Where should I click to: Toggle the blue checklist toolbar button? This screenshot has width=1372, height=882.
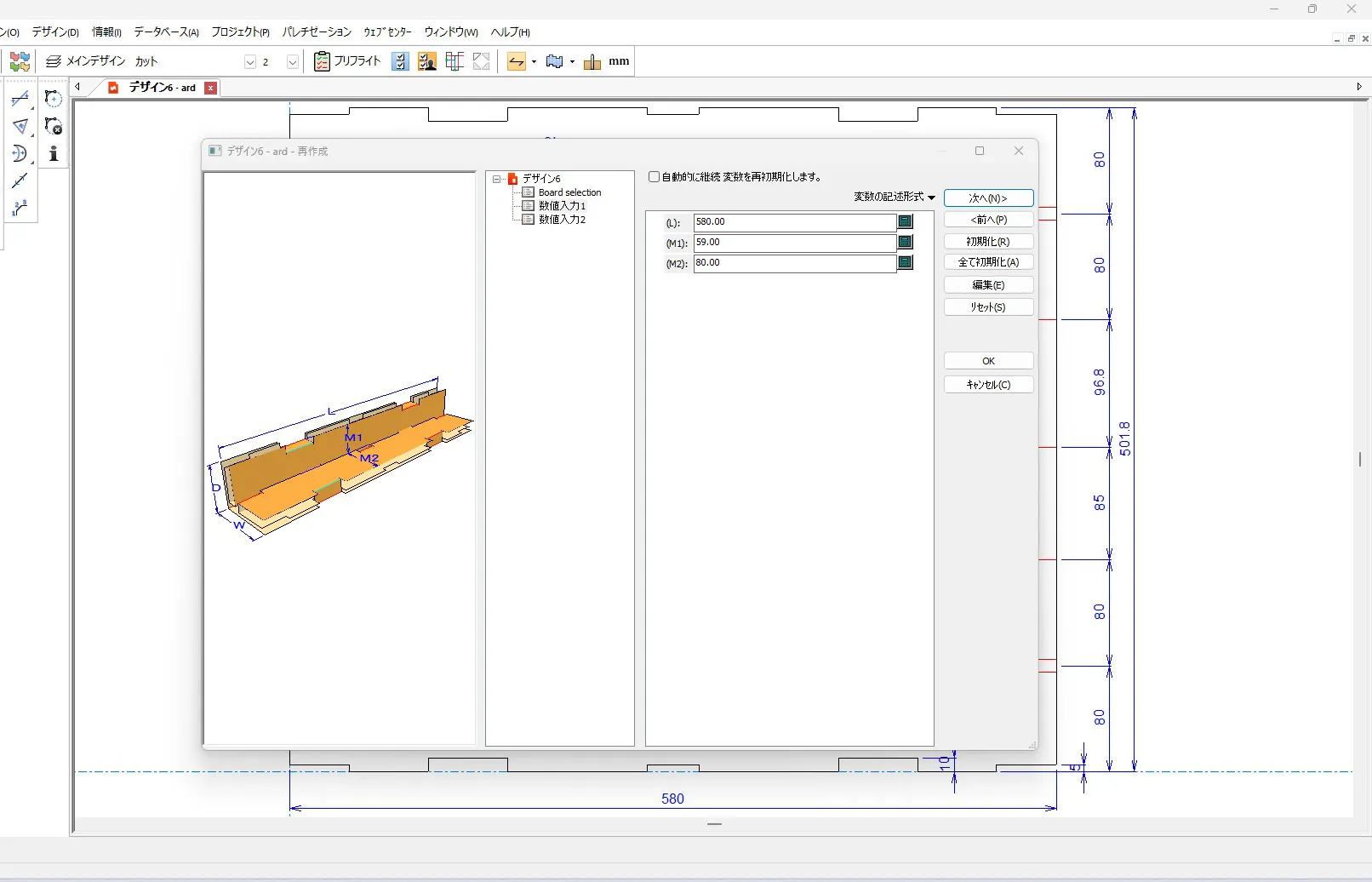(400, 61)
